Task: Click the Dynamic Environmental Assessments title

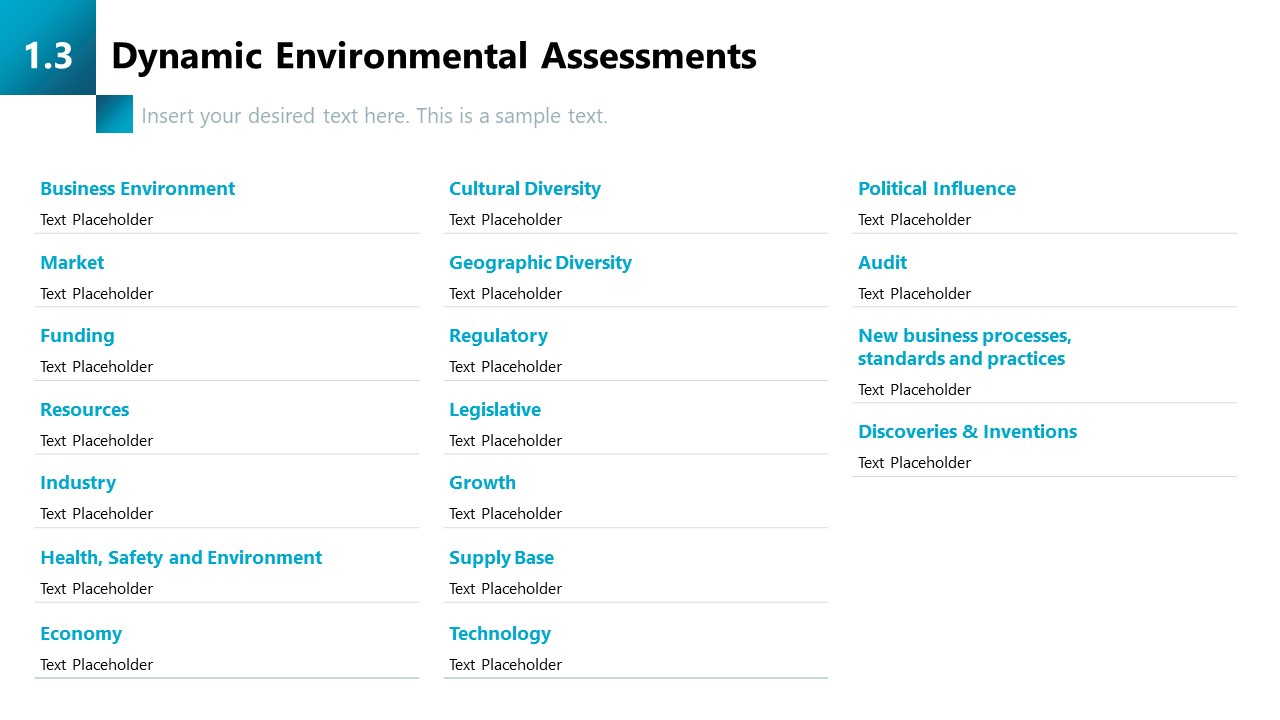Action: (x=433, y=56)
